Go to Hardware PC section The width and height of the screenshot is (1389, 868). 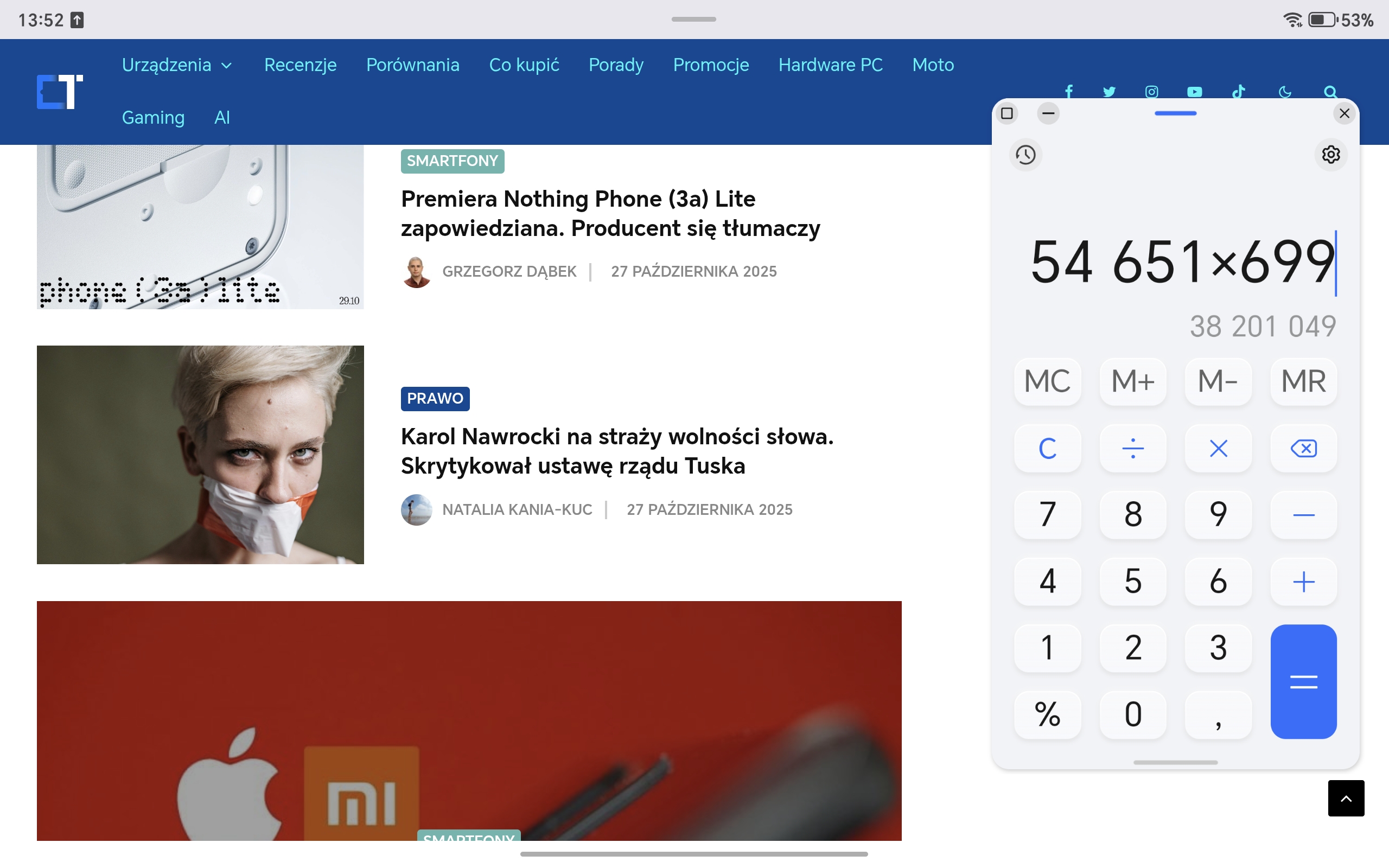pyautogui.click(x=830, y=65)
